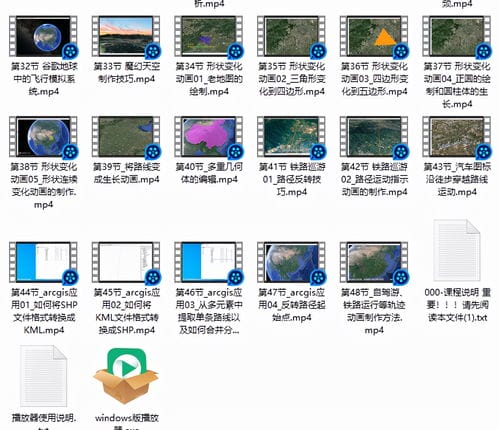Click file name 第43节_汽车图标沿徒步穿越路线运动.mp4

click(x=457, y=179)
